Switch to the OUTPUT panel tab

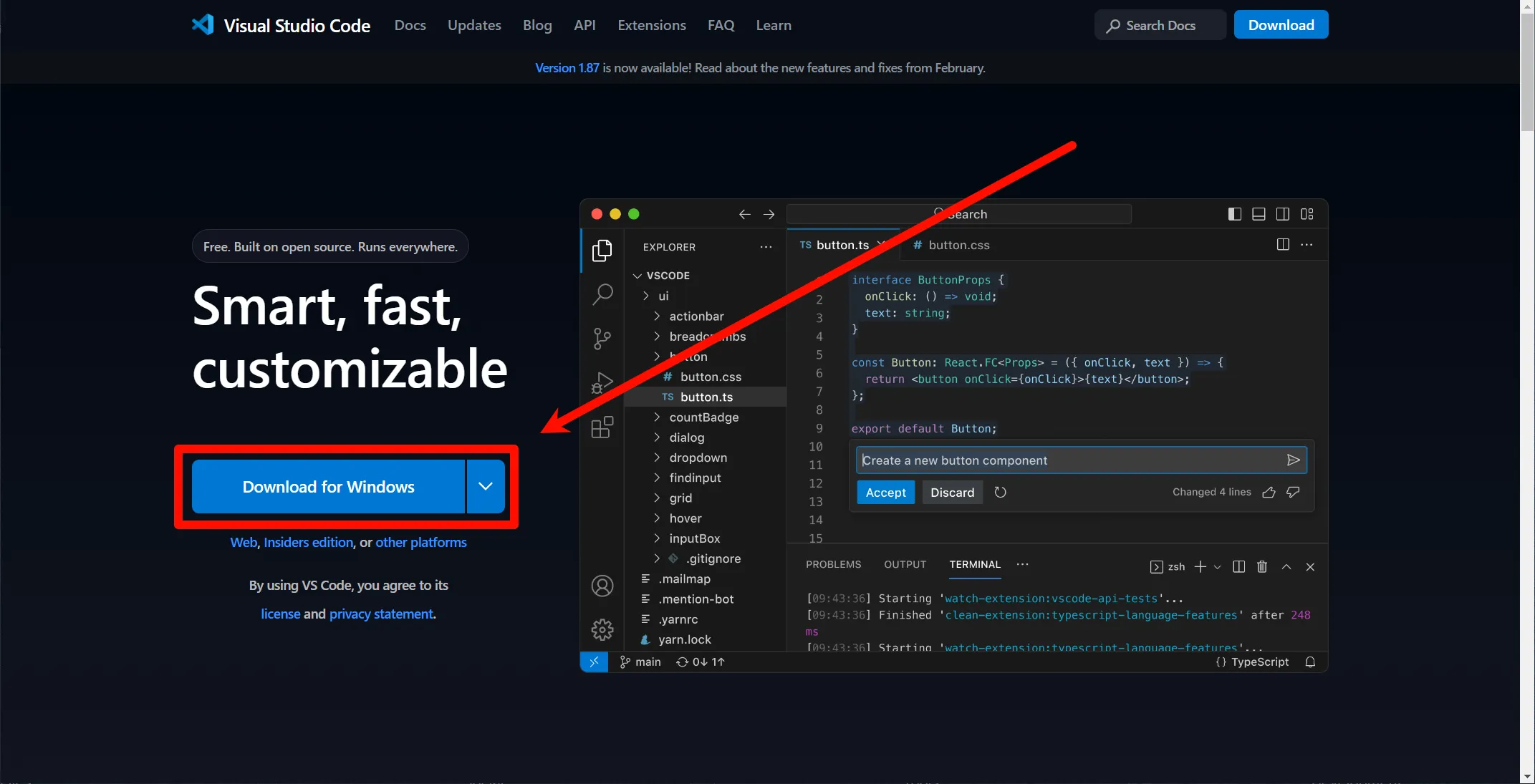pos(905,564)
